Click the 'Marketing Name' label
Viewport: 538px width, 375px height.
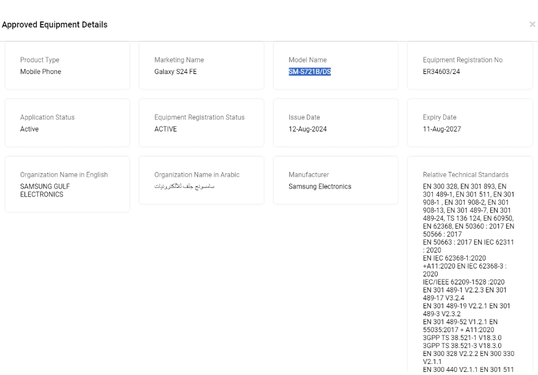click(179, 60)
